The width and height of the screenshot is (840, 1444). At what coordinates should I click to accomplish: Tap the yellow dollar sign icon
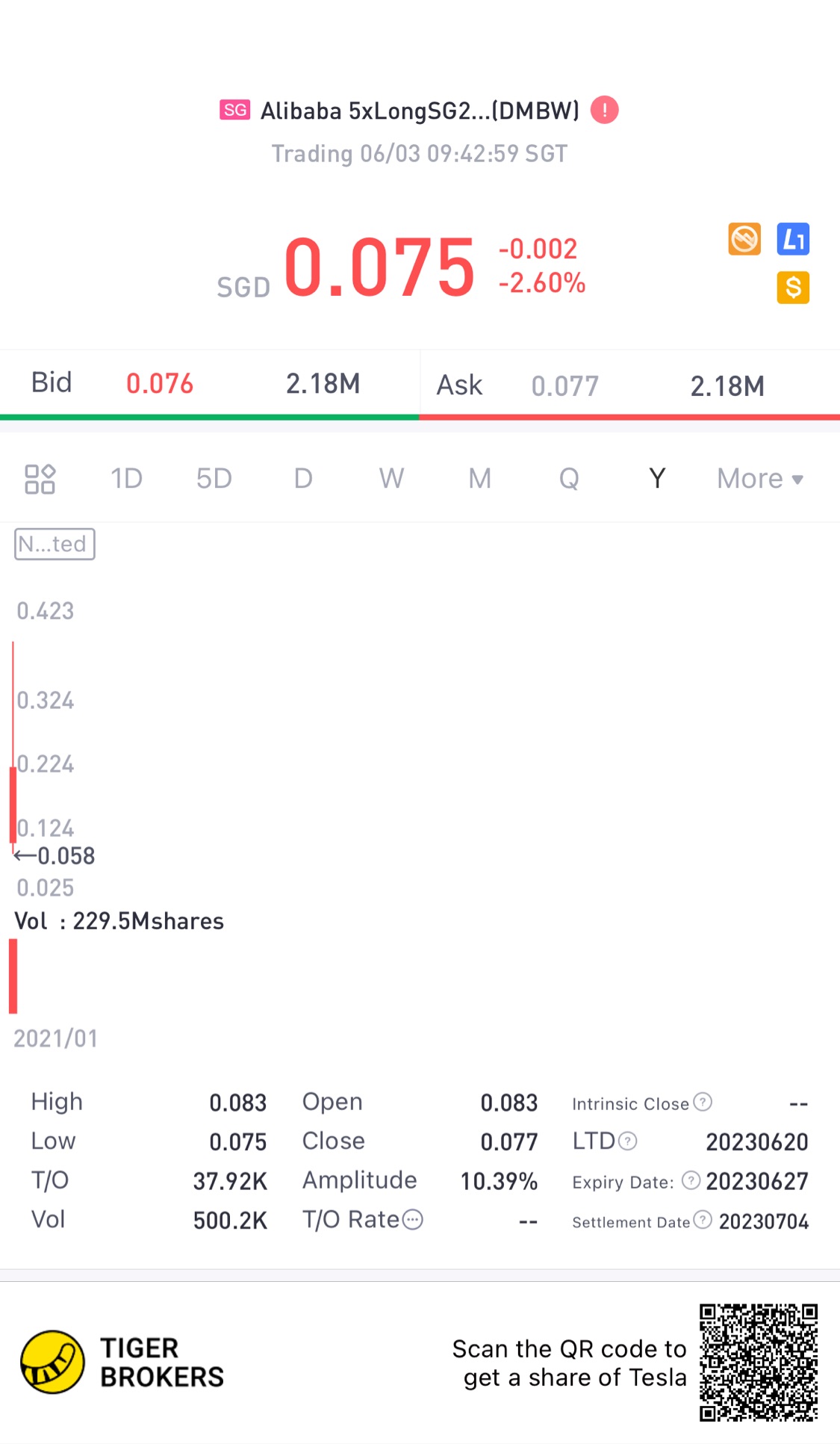(793, 288)
